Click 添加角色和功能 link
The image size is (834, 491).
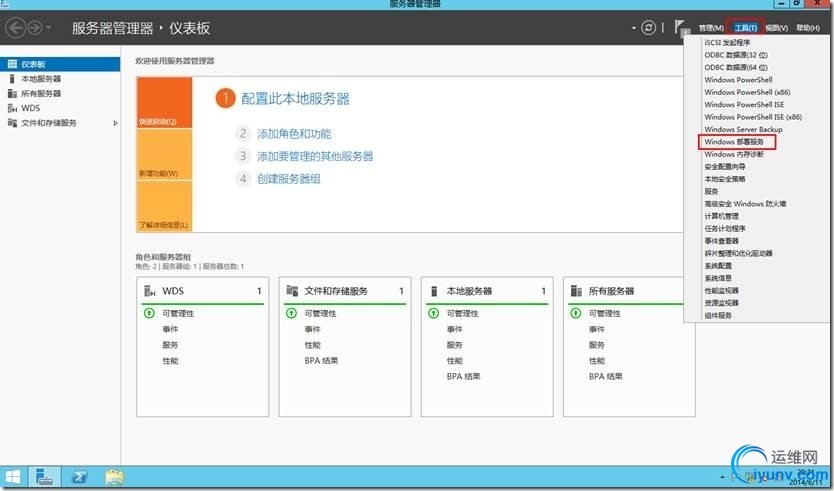pos(294,134)
